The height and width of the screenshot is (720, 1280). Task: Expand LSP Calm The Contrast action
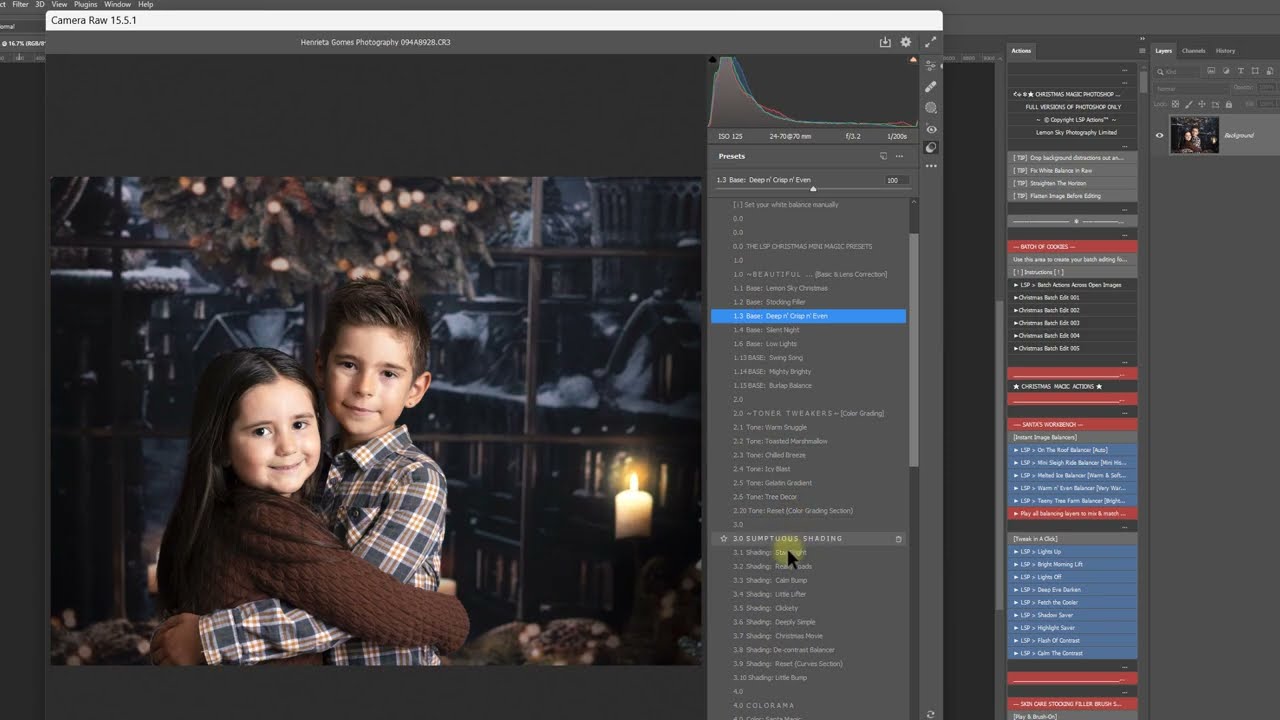(x=1016, y=653)
